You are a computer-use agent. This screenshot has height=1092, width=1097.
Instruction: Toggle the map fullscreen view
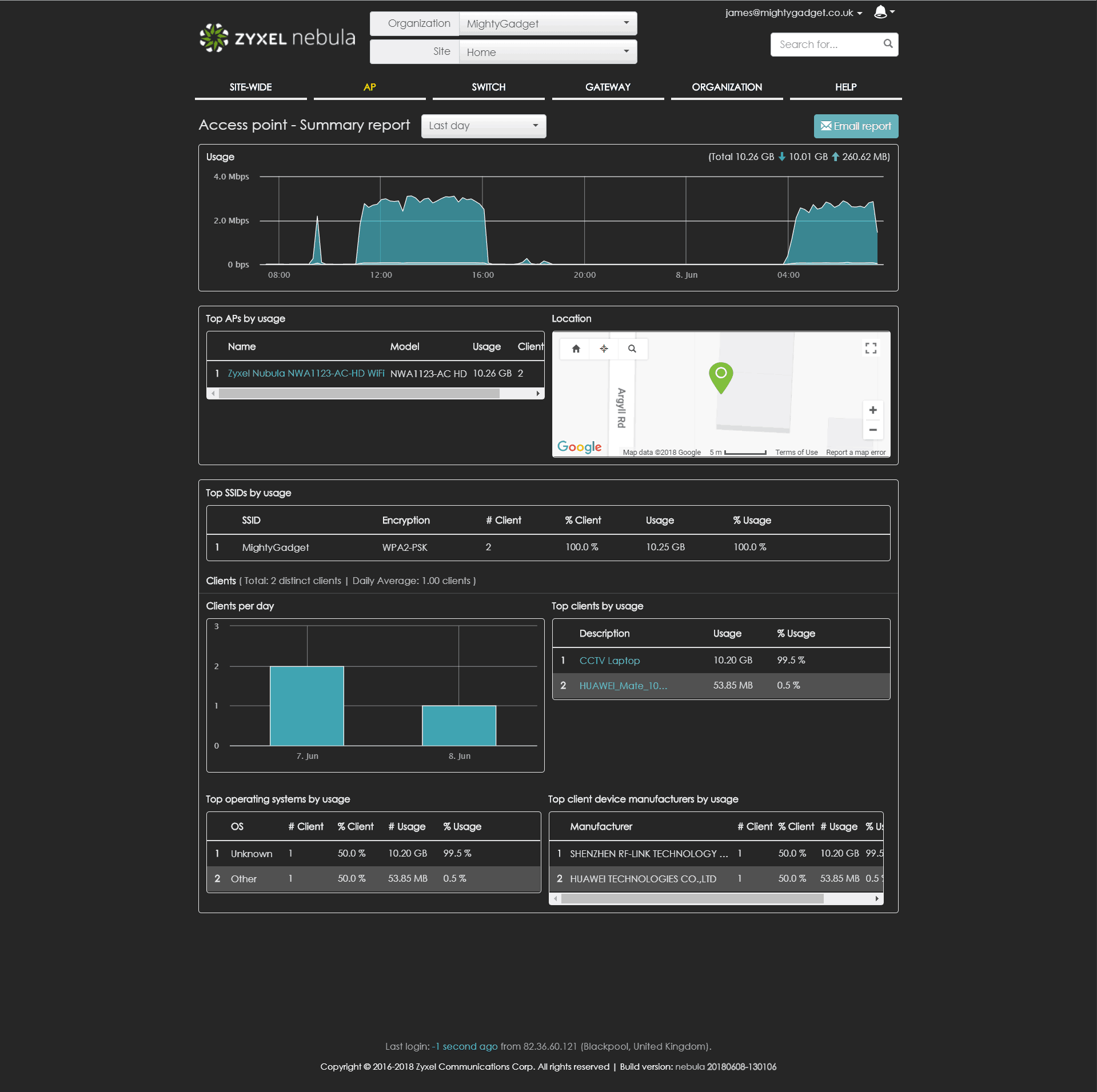[x=871, y=348]
